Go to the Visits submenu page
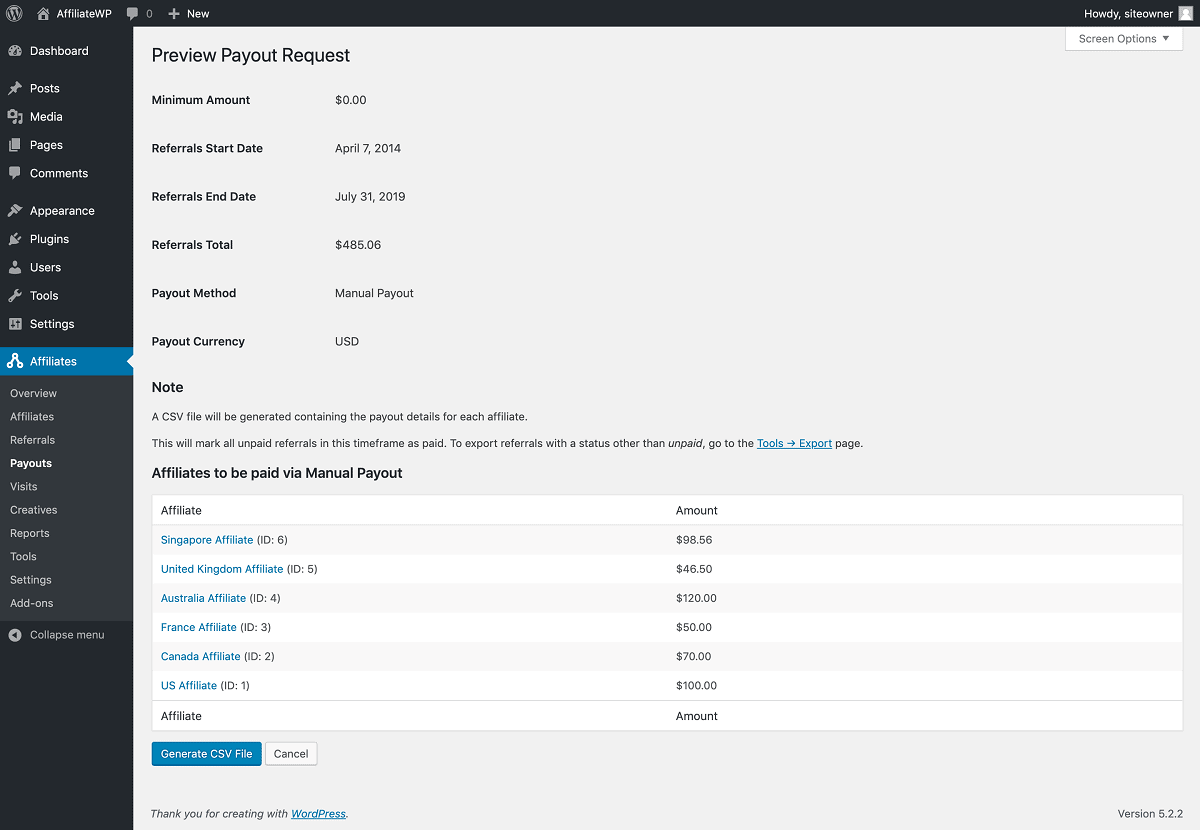Viewport: 1200px width, 830px height. (24, 487)
